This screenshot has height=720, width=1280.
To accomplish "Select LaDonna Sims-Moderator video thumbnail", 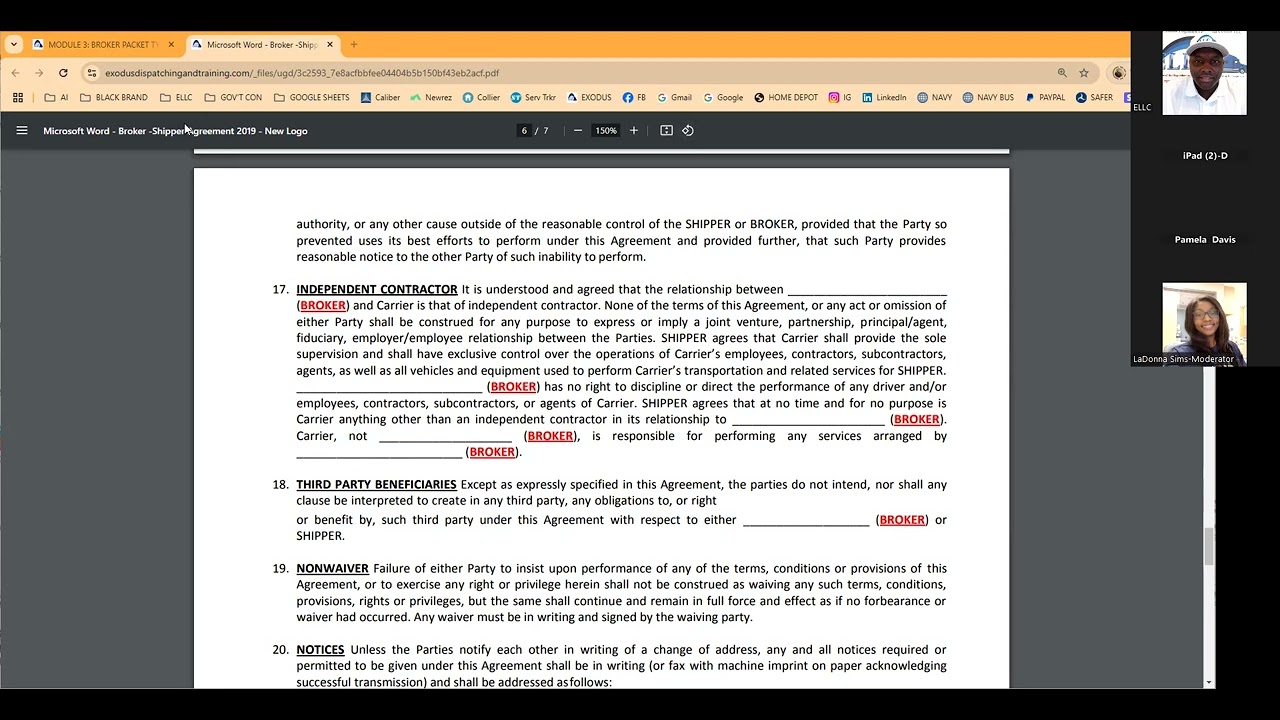I will 1204,324.
